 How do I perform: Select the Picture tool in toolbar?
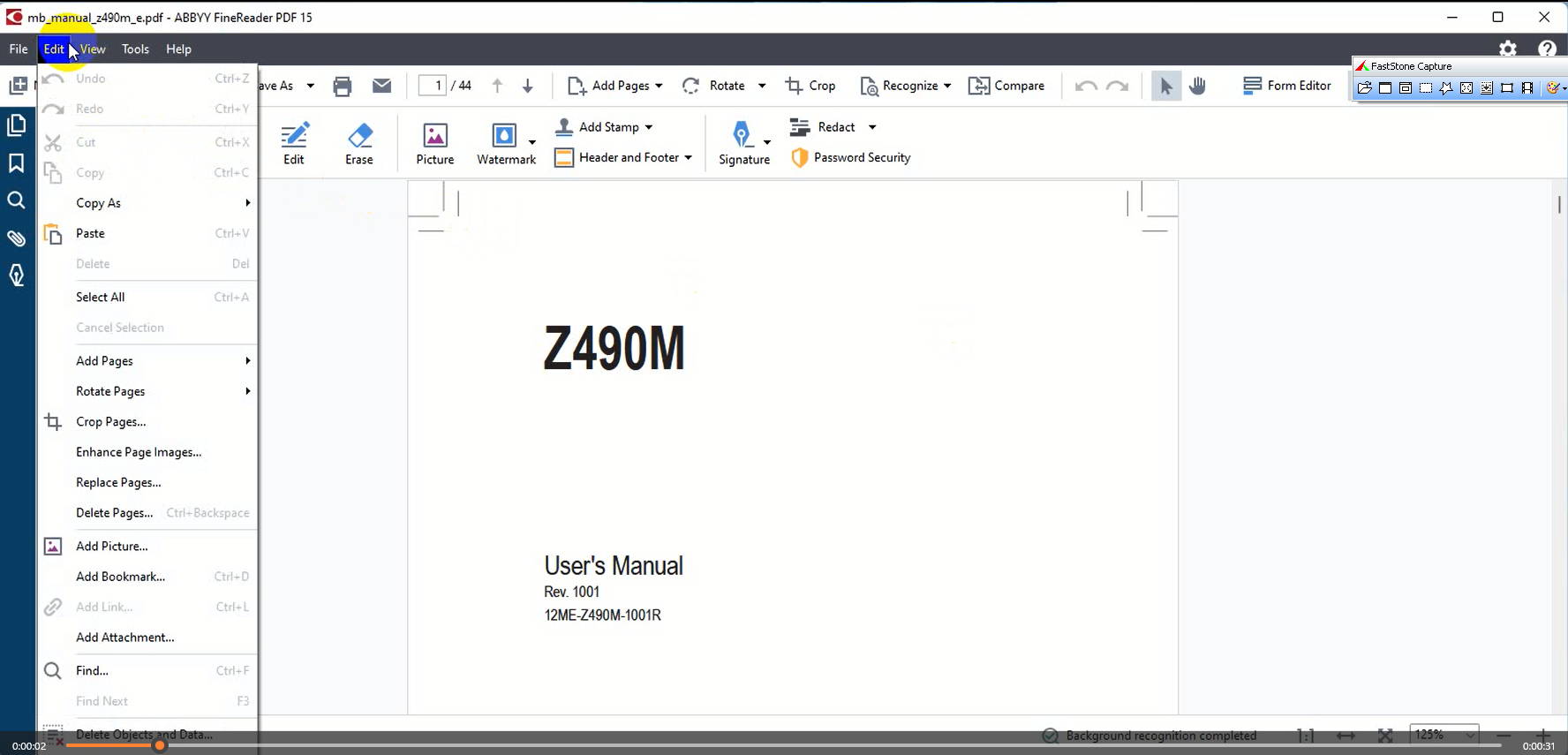(x=434, y=136)
